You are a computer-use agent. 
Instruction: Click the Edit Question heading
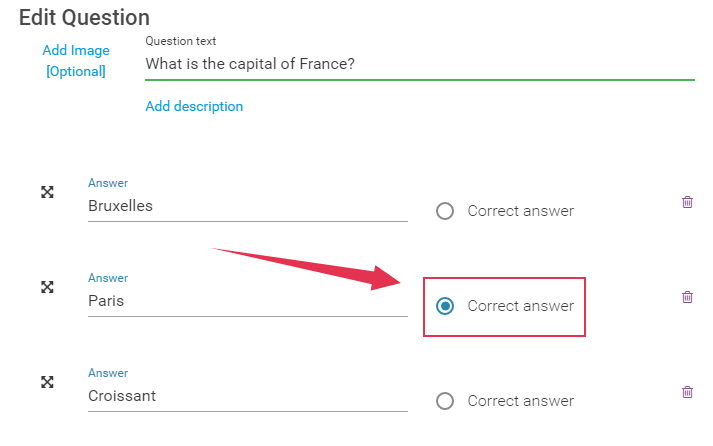coord(84,18)
